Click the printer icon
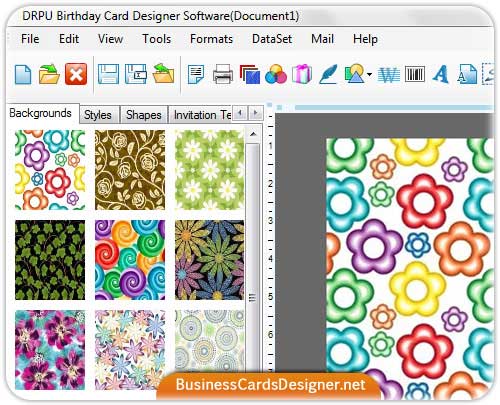 pos(223,74)
